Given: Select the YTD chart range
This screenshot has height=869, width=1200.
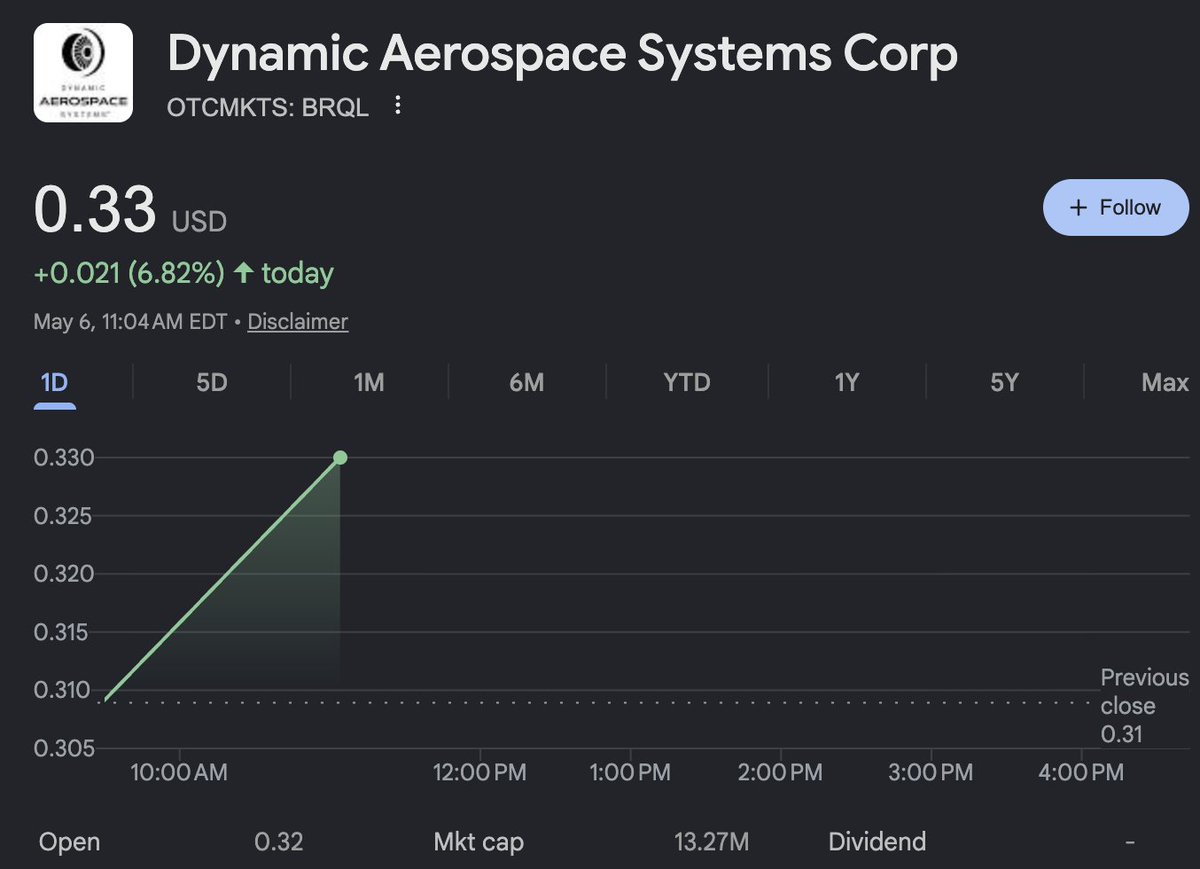Looking at the screenshot, I should click(x=687, y=383).
